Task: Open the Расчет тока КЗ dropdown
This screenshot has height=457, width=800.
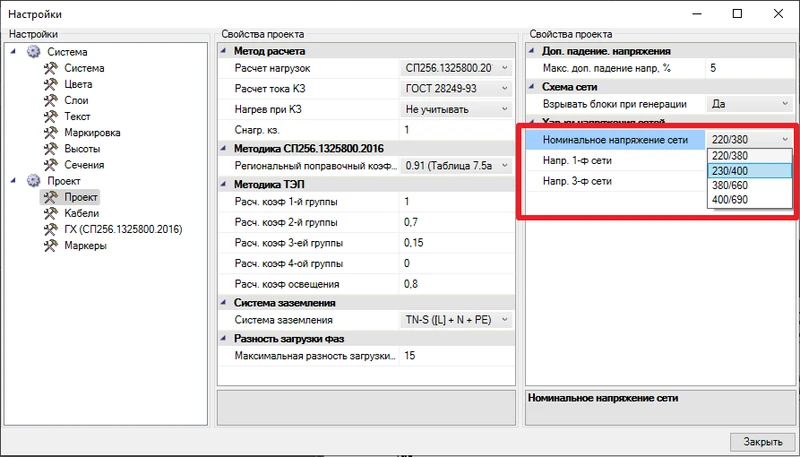Action: coord(505,88)
